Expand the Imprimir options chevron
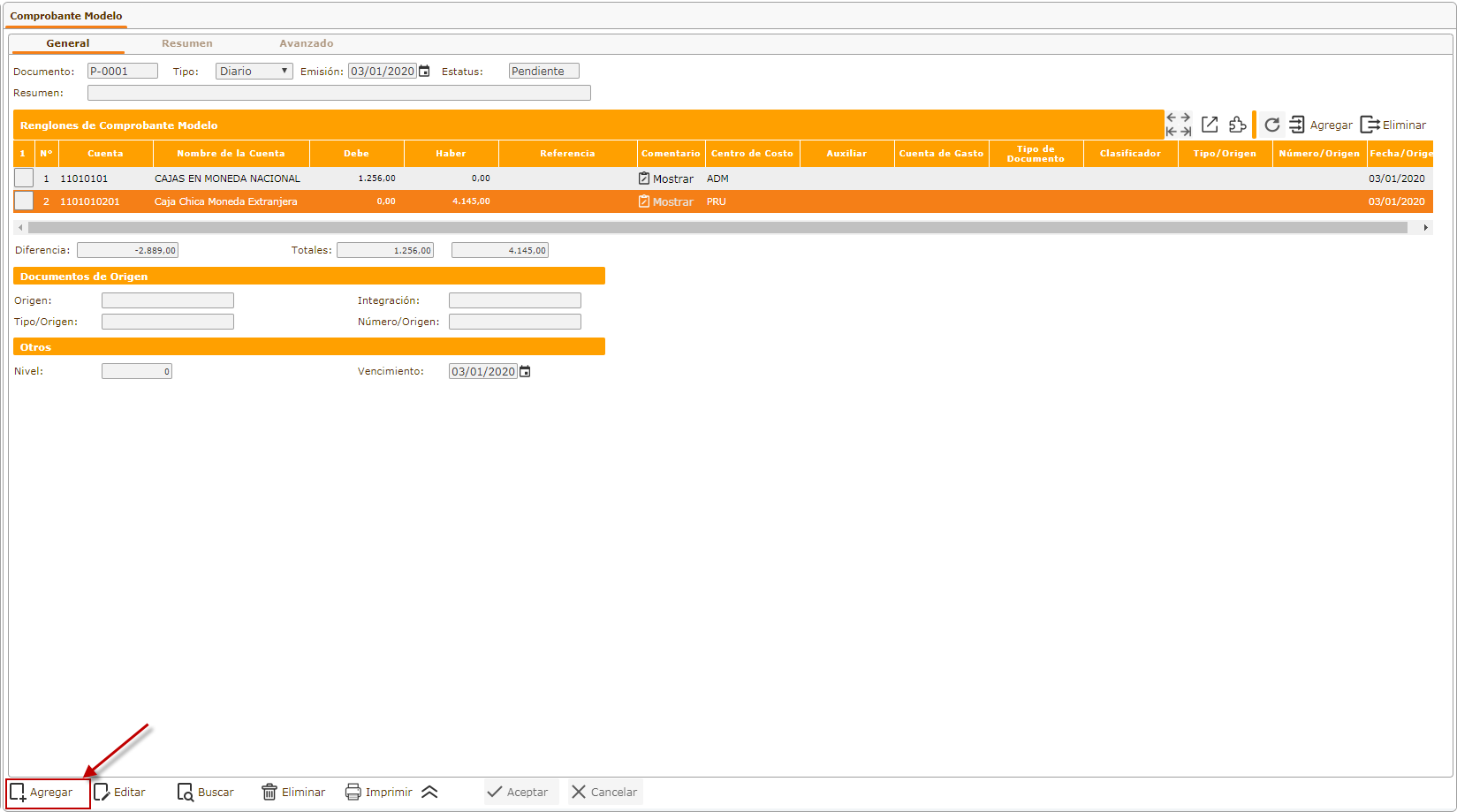Screen dimensions: 1457x812 430,792
